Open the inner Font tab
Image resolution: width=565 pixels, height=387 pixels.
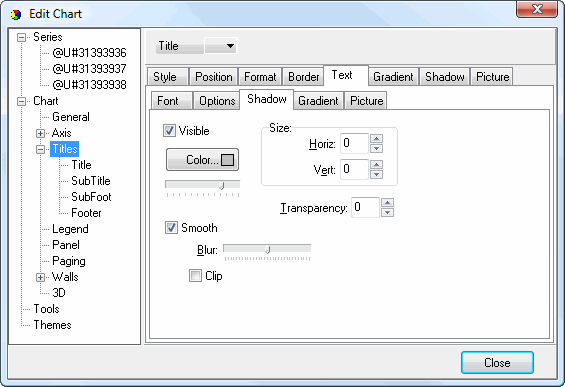pos(168,101)
